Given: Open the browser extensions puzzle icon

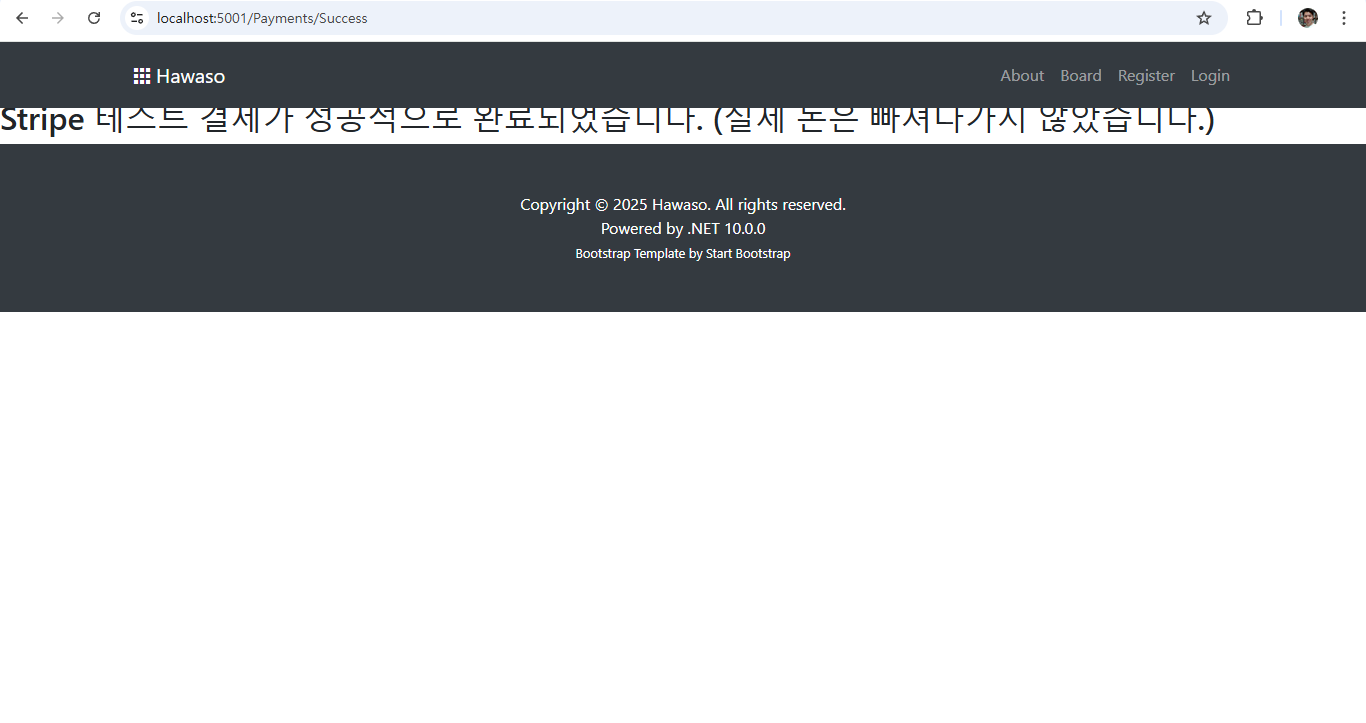Looking at the screenshot, I should pyautogui.click(x=1254, y=18).
